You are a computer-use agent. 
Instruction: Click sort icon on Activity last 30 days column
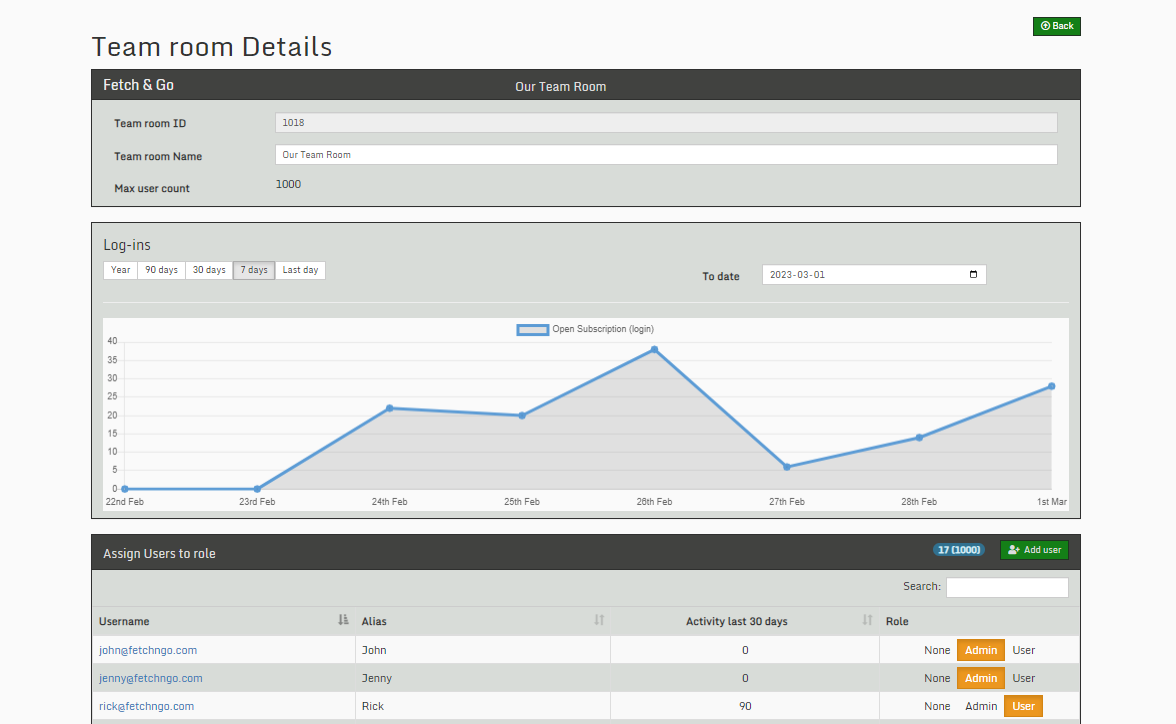coord(866,621)
